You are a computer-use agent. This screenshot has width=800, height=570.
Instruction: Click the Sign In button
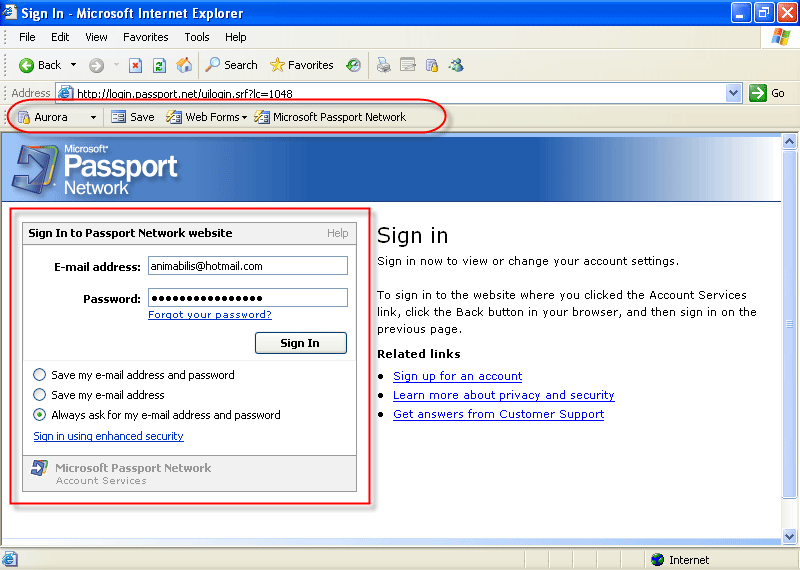pos(301,343)
